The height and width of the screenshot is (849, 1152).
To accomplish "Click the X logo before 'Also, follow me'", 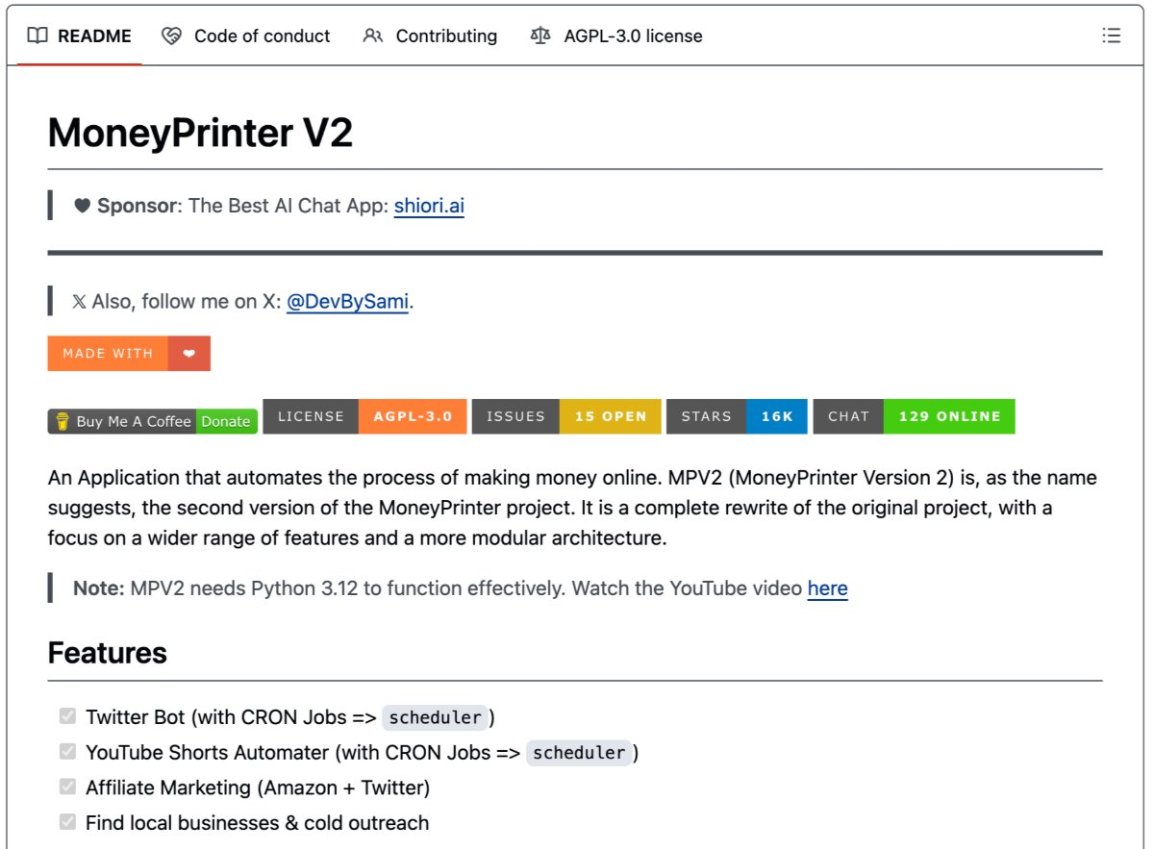I will click(x=79, y=302).
